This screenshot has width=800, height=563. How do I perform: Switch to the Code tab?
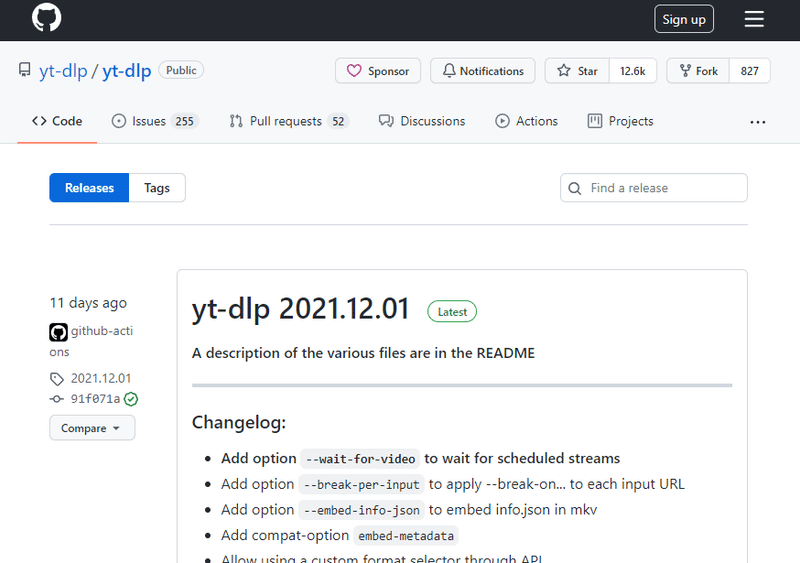coord(57,121)
